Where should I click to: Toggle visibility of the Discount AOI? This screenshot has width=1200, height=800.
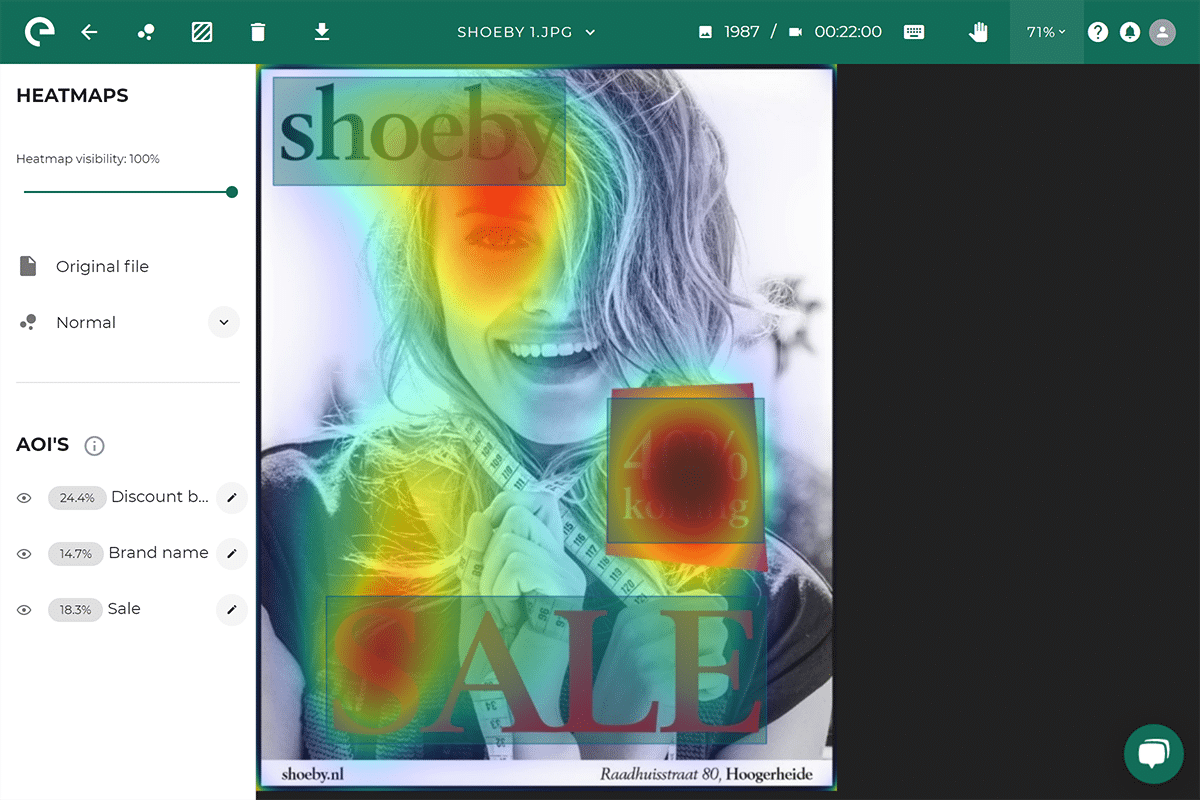click(x=25, y=497)
